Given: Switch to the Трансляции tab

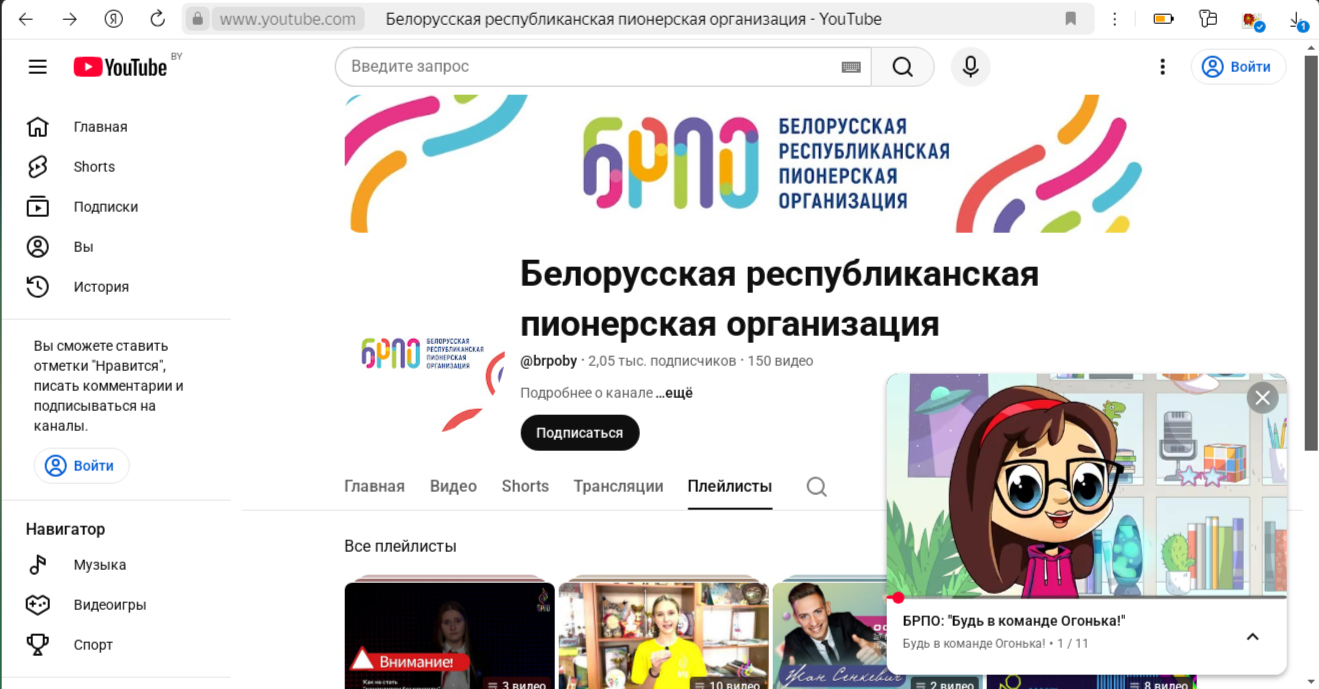Looking at the screenshot, I should coord(618,487).
